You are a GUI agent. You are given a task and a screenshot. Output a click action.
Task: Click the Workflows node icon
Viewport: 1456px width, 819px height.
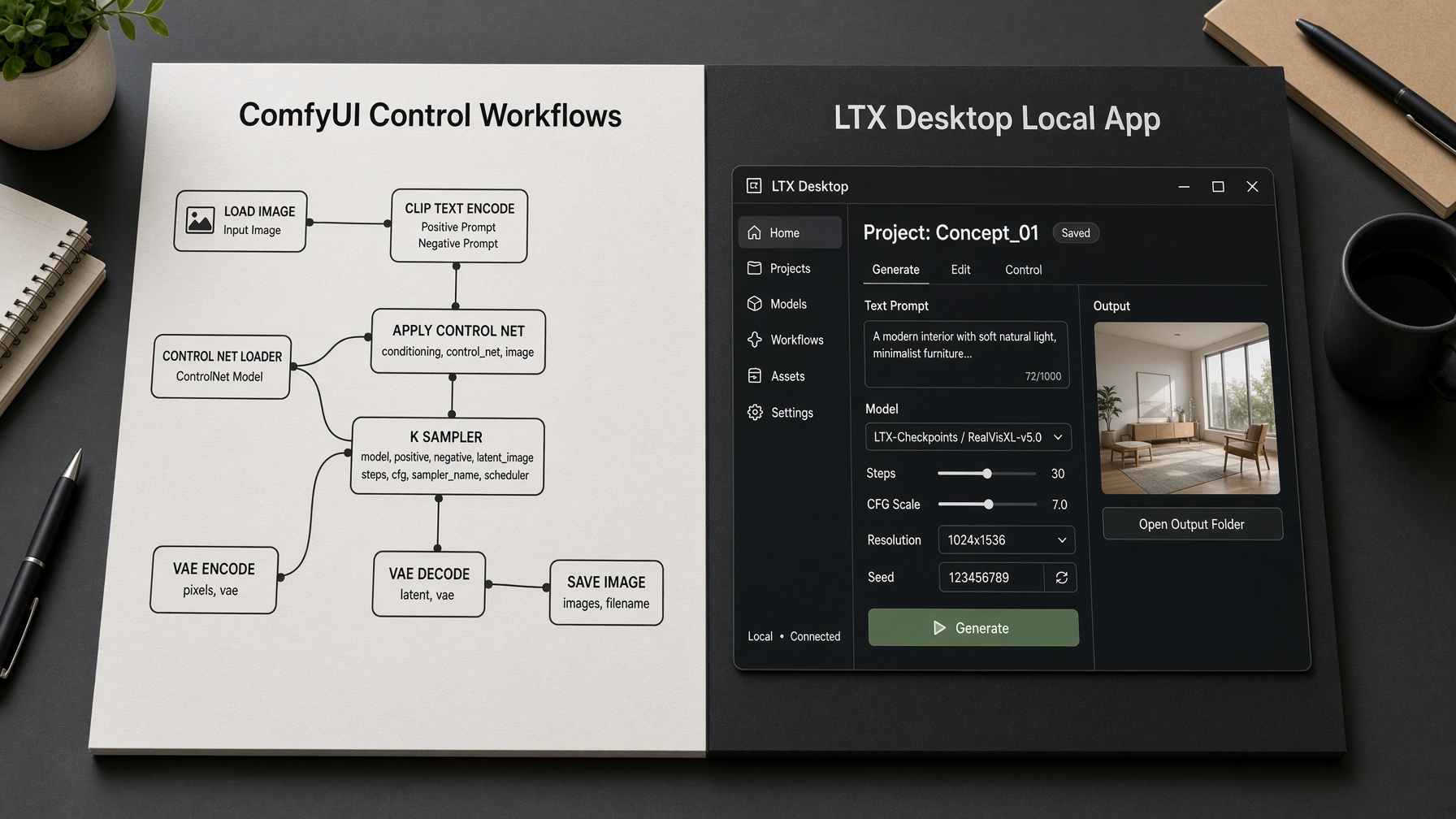coord(755,340)
